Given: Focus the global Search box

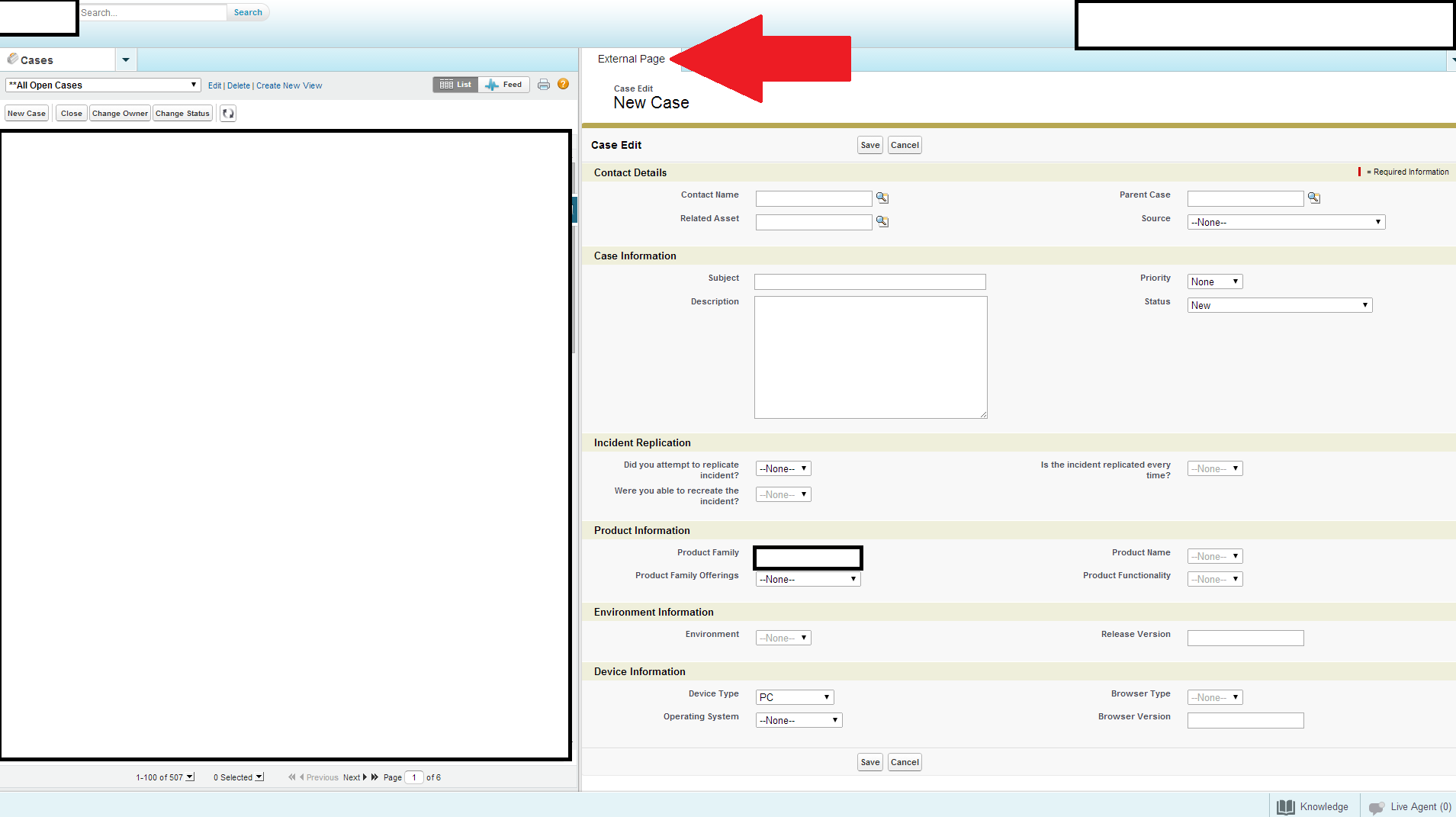Looking at the screenshot, I should click(x=153, y=12).
